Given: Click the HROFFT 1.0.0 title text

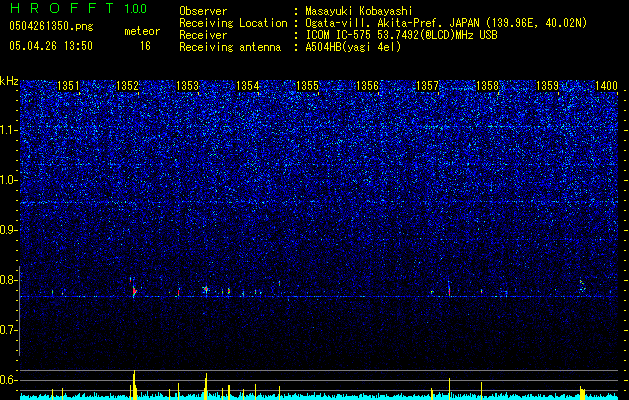Looking at the screenshot, I should click(x=78, y=8).
